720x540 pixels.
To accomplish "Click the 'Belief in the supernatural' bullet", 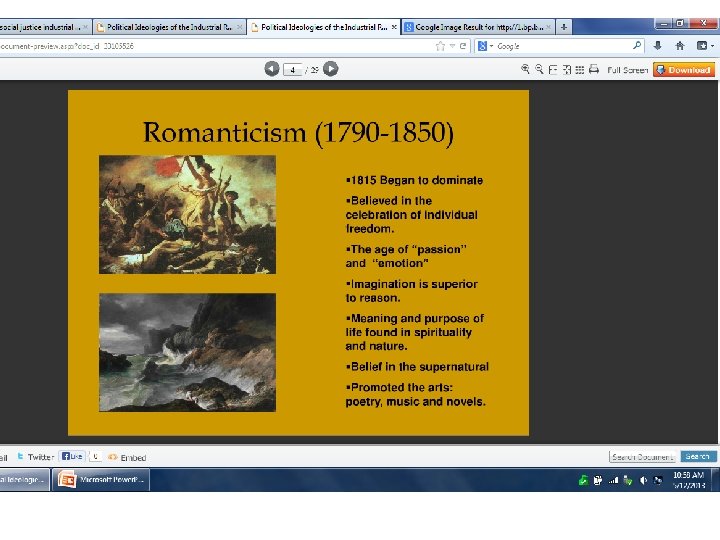I will coord(417,366).
